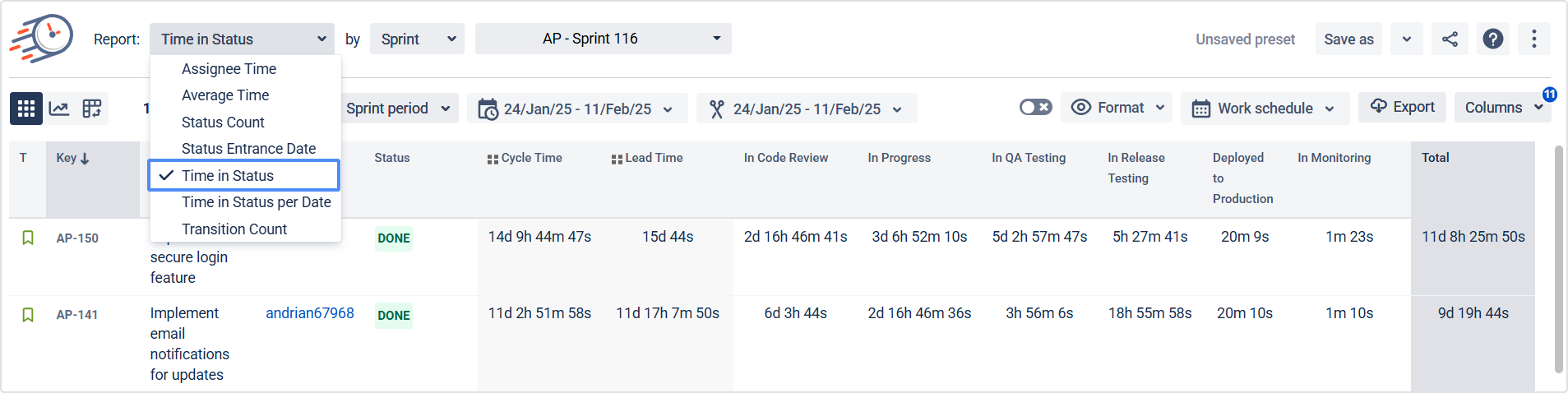Open the Format visibility options
This screenshot has width=1568, height=393.
[1117, 108]
